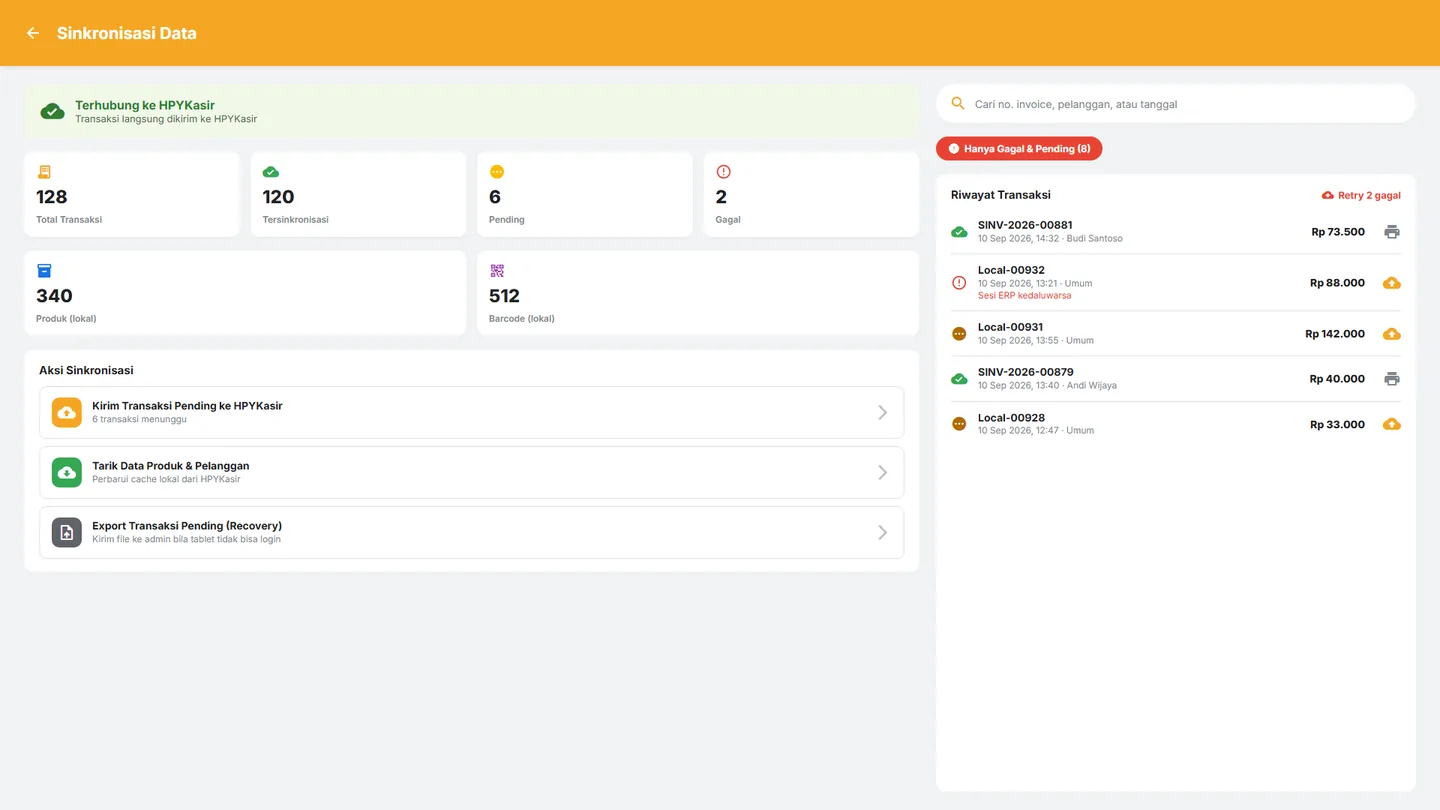1440x810 pixels.
Task: Open the Tersinkronisasi 120 card
Action: coord(358,194)
